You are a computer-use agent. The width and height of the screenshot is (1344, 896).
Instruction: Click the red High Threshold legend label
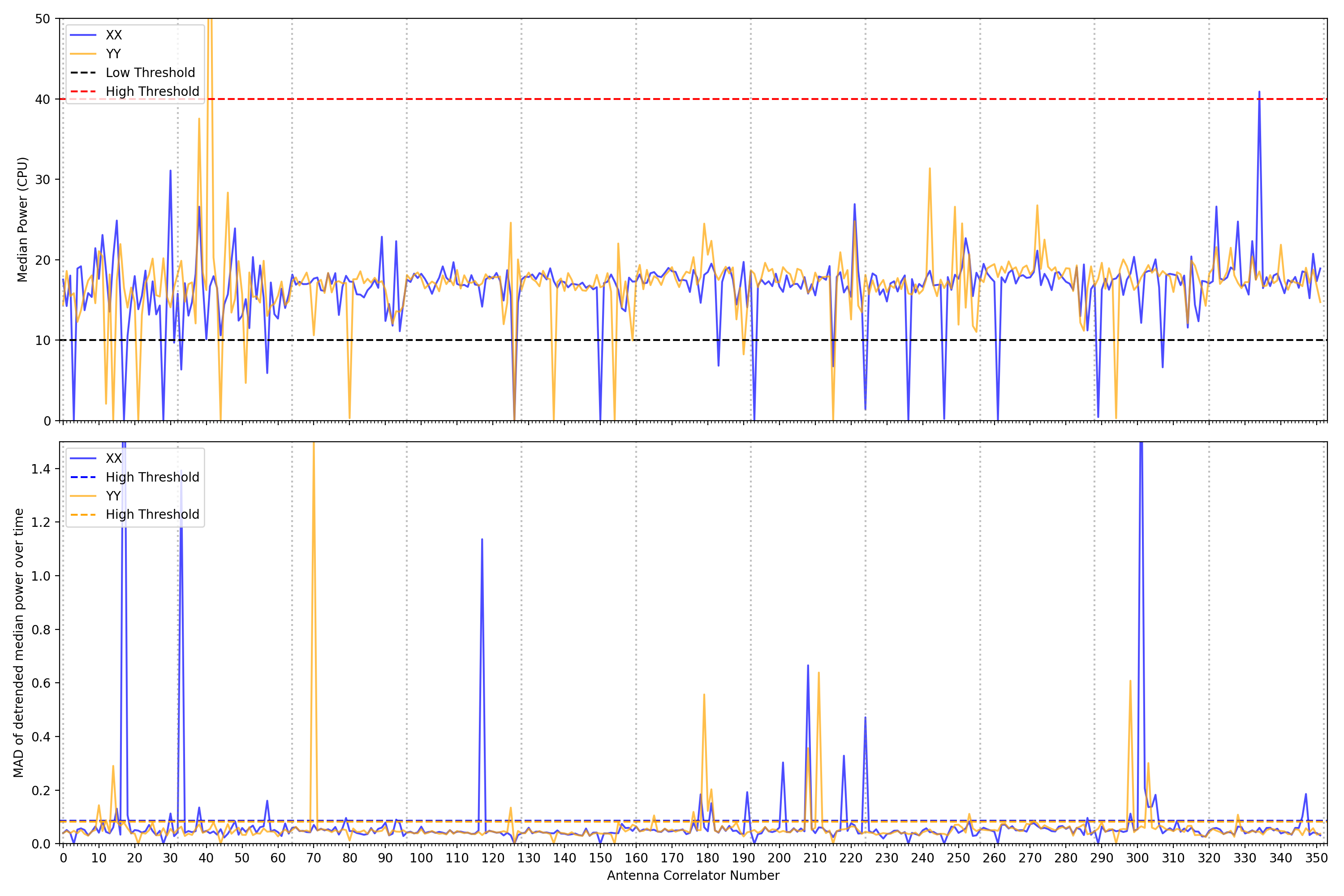[x=152, y=91]
